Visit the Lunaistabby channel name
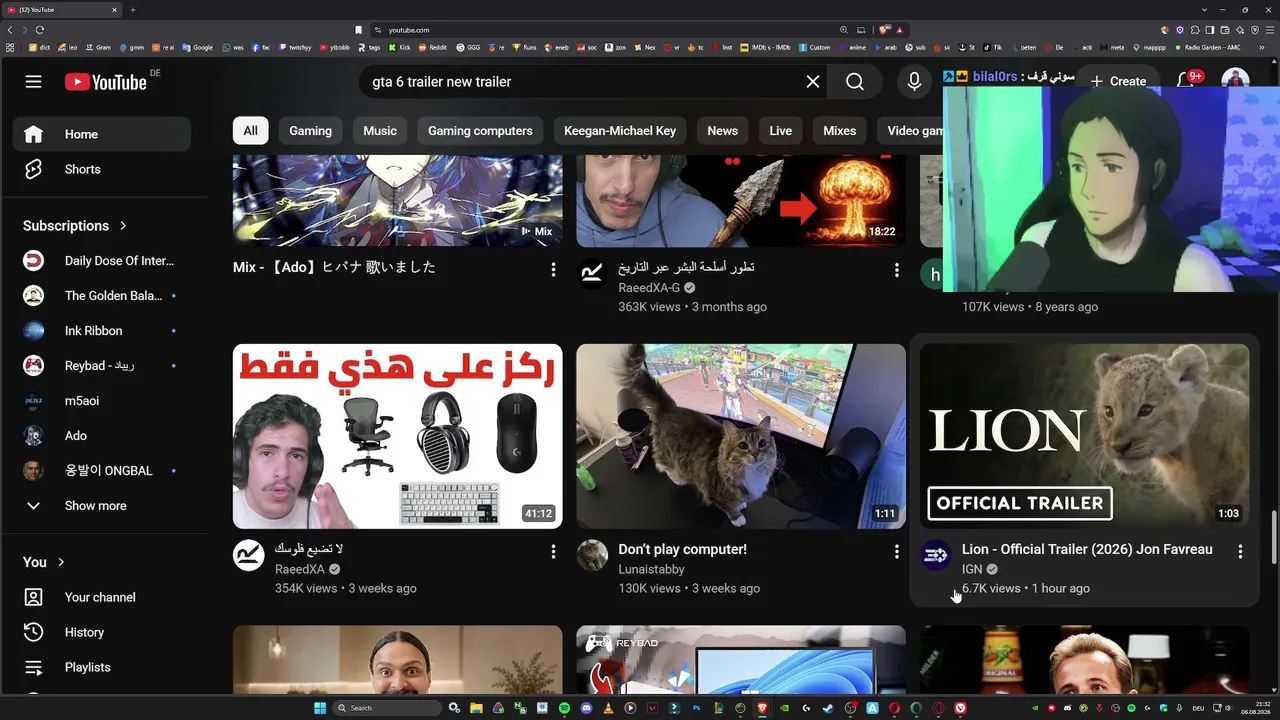Screen dimensions: 1280x720 [x=652, y=569]
